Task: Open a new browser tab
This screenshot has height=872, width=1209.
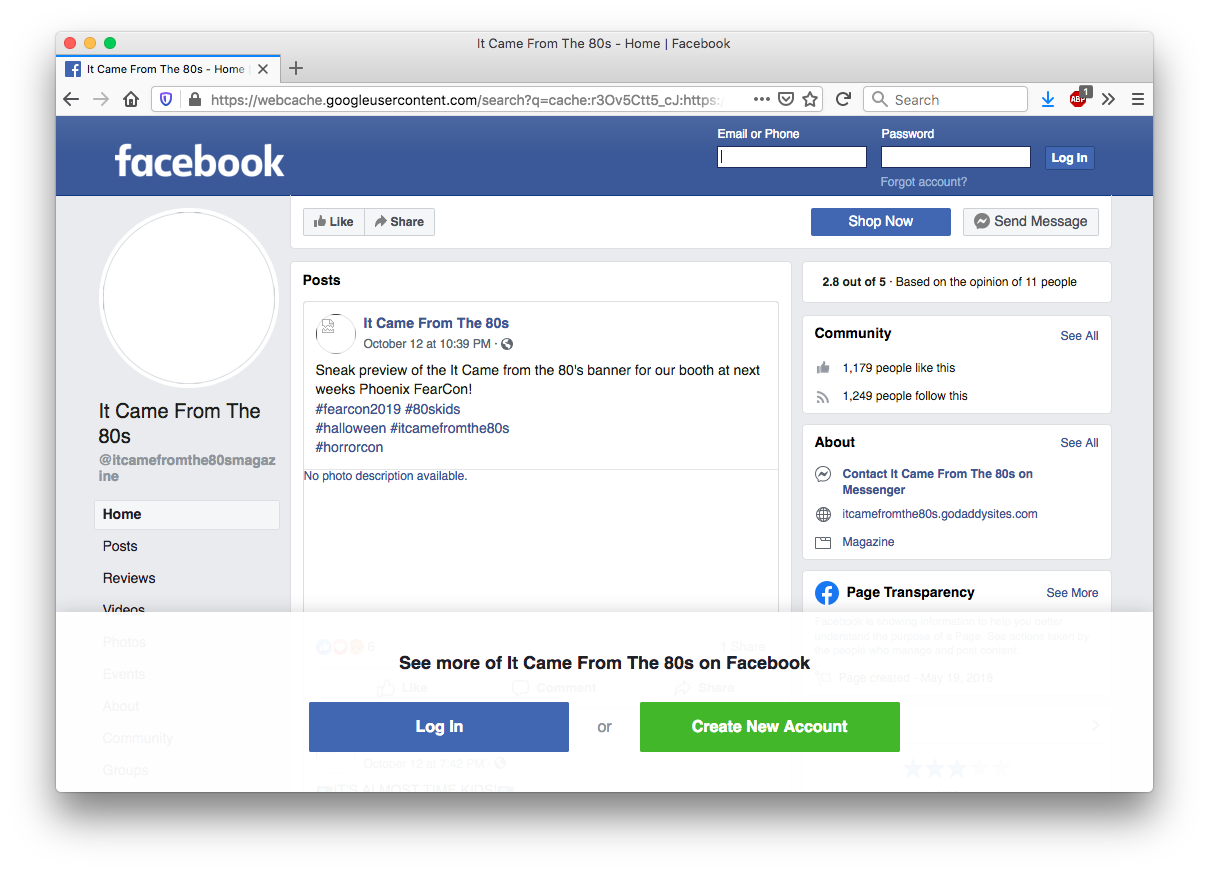Action: coord(295,69)
